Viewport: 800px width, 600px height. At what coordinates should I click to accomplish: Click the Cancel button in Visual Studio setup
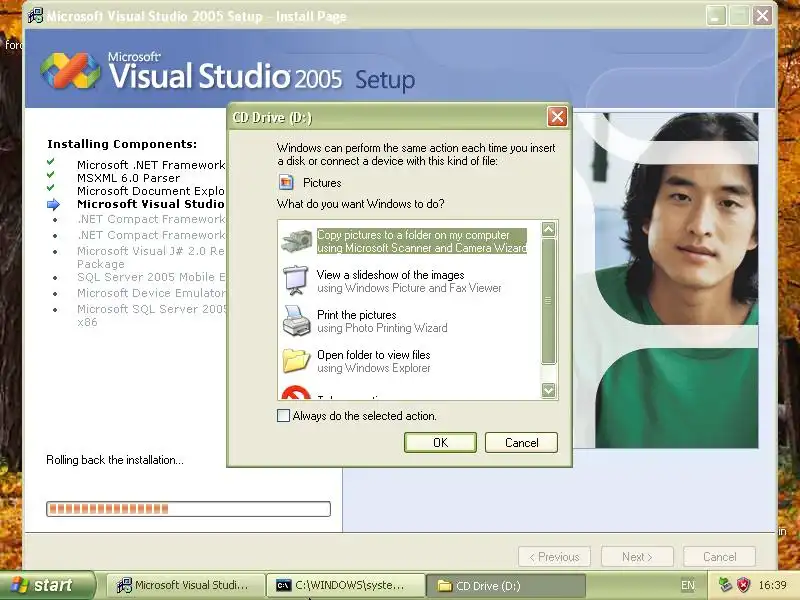(719, 557)
